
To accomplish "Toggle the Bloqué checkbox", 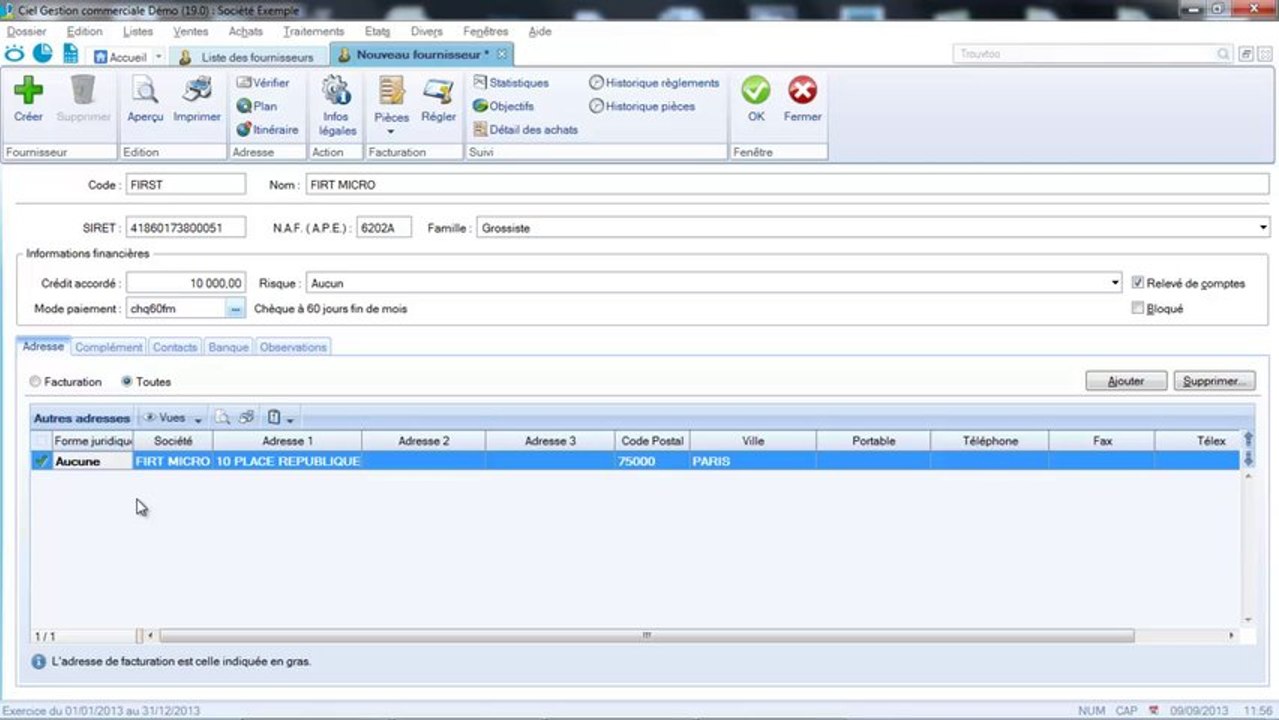I will [1138, 308].
